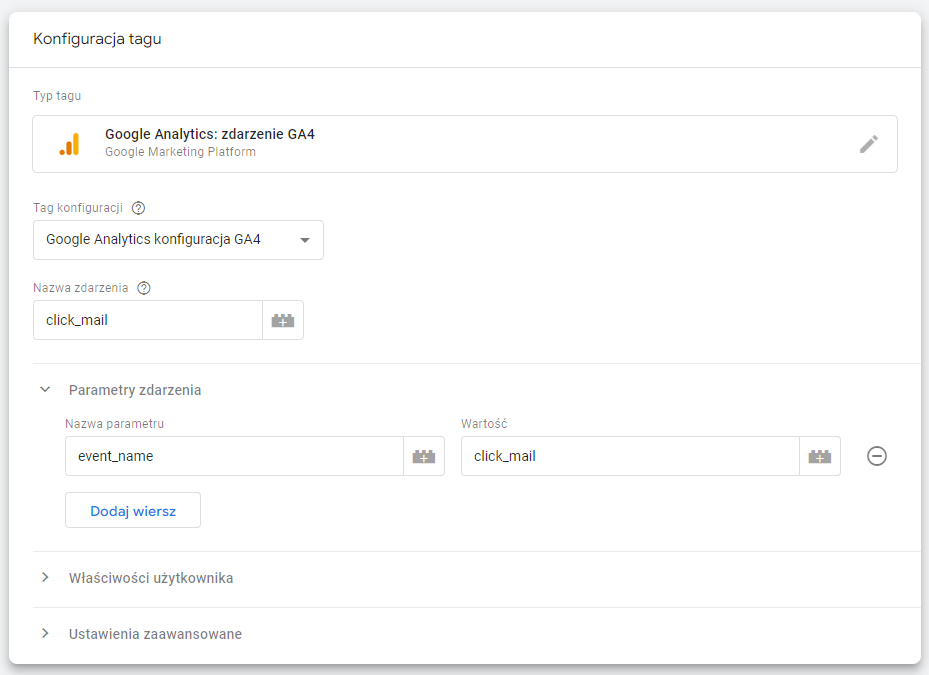Click the Nazwa parametru label

click(114, 424)
